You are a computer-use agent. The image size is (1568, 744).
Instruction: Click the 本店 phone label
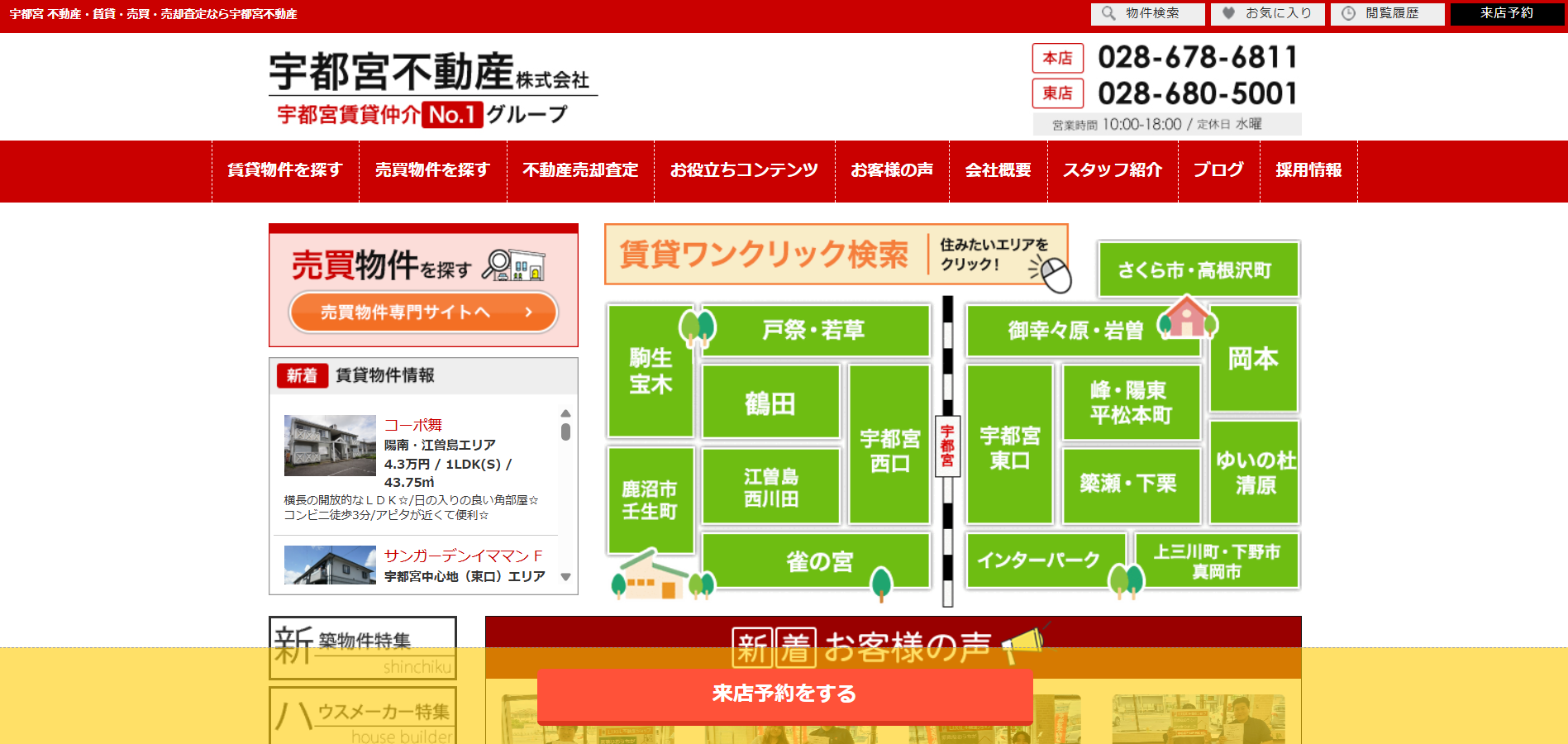tap(1057, 58)
